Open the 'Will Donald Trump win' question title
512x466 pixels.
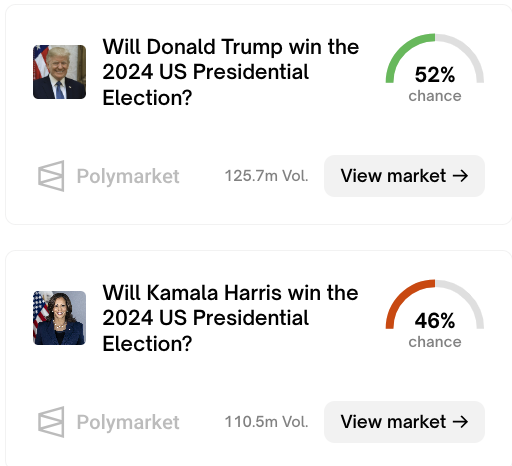click(231, 72)
